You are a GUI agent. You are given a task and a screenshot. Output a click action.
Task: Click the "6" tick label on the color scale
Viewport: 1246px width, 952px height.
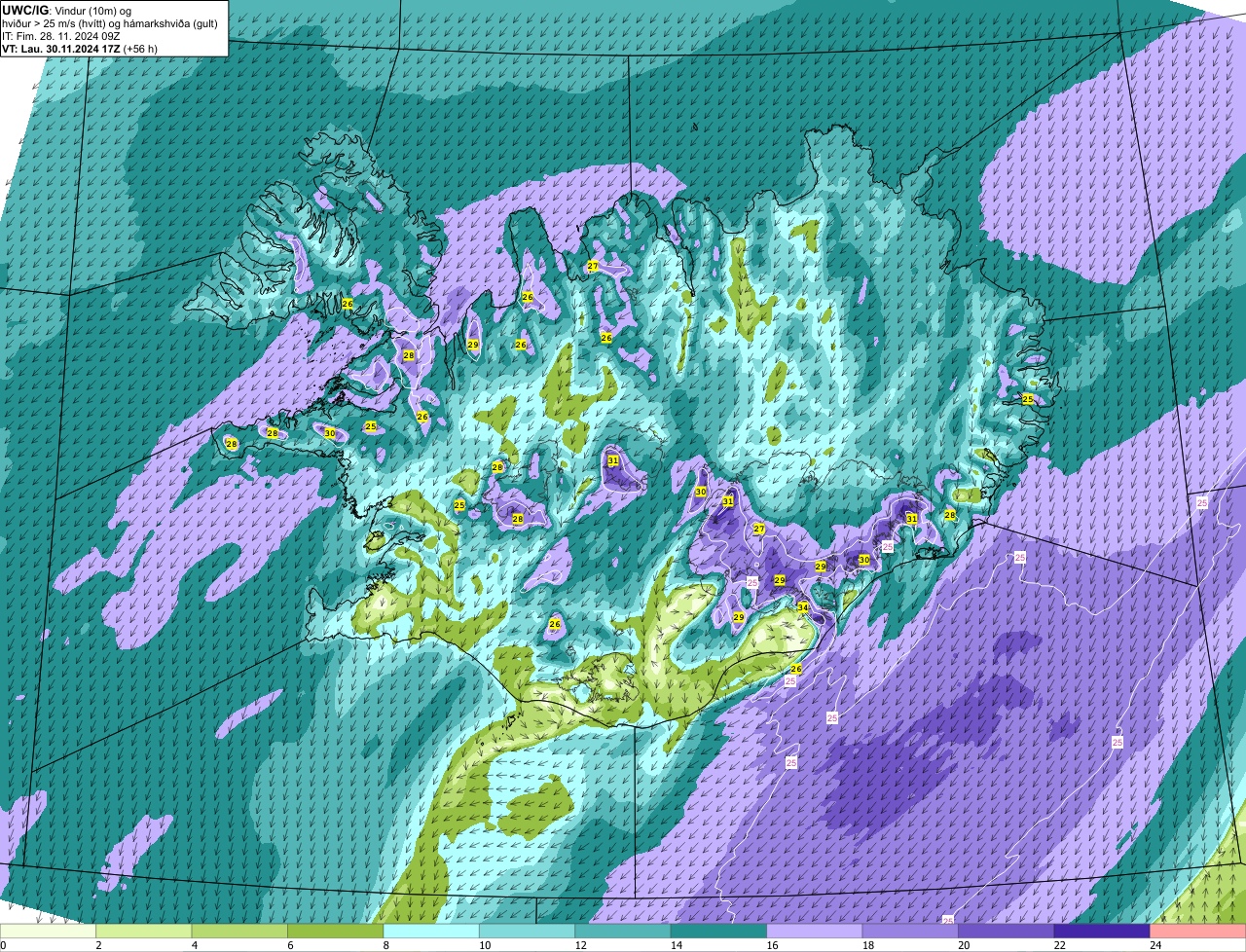click(290, 945)
